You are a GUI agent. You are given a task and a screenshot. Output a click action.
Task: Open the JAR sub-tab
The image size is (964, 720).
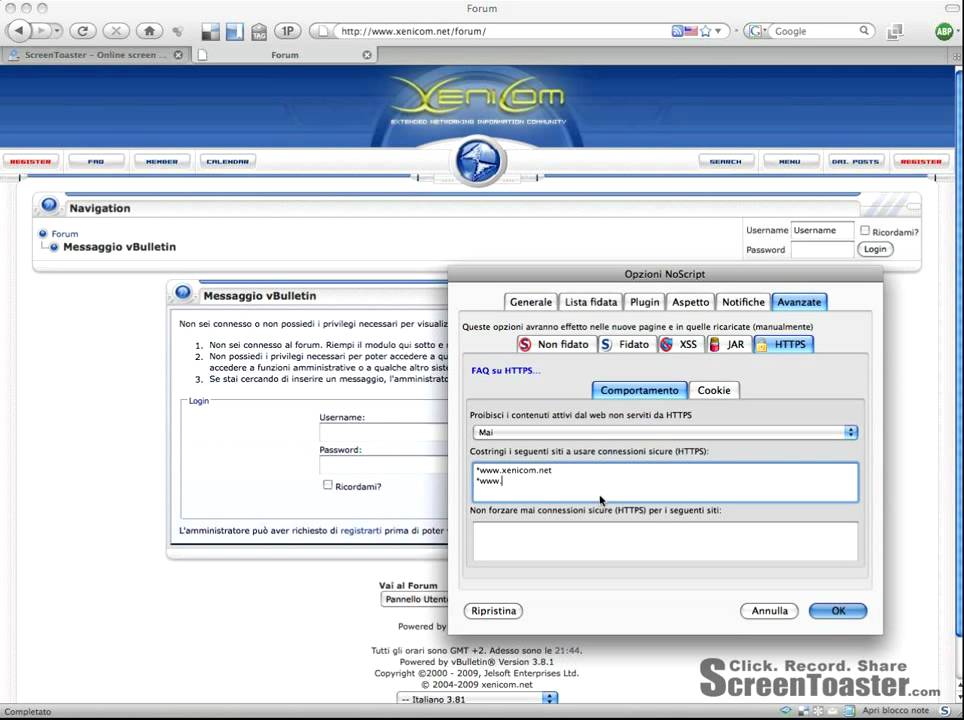729,344
